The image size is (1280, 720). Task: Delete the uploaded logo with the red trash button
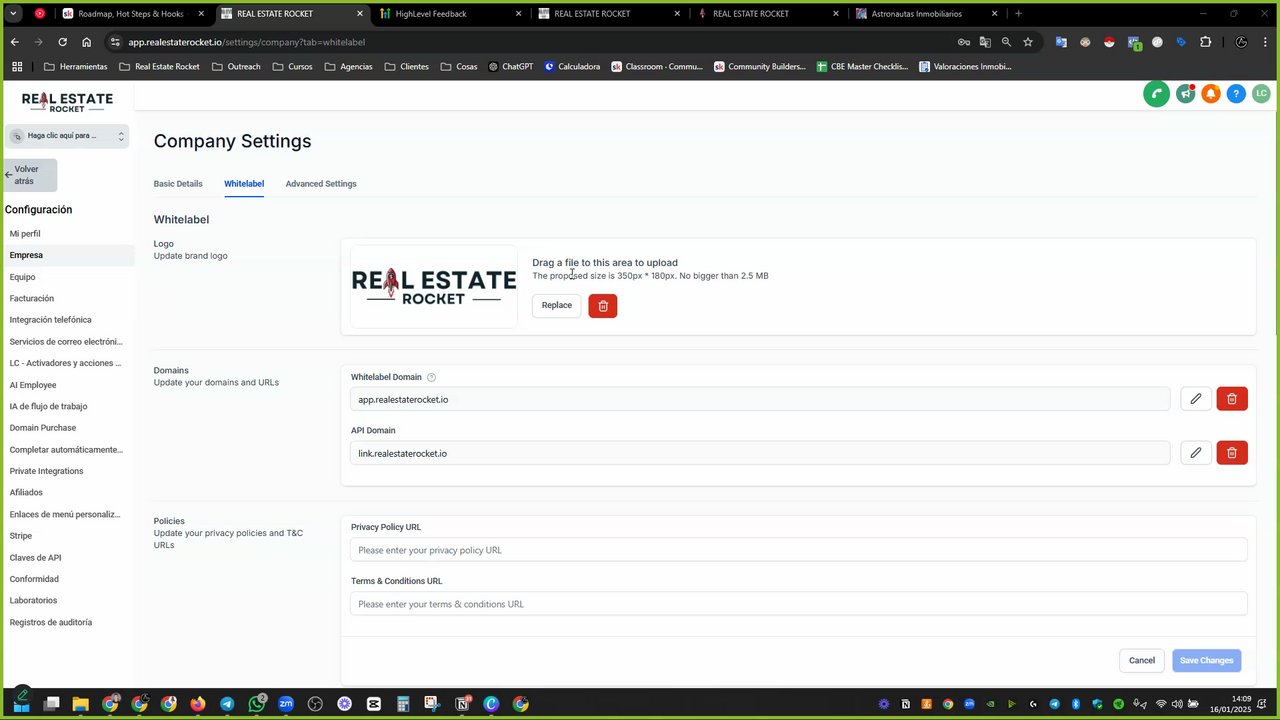pyautogui.click(x=603, y=305)
